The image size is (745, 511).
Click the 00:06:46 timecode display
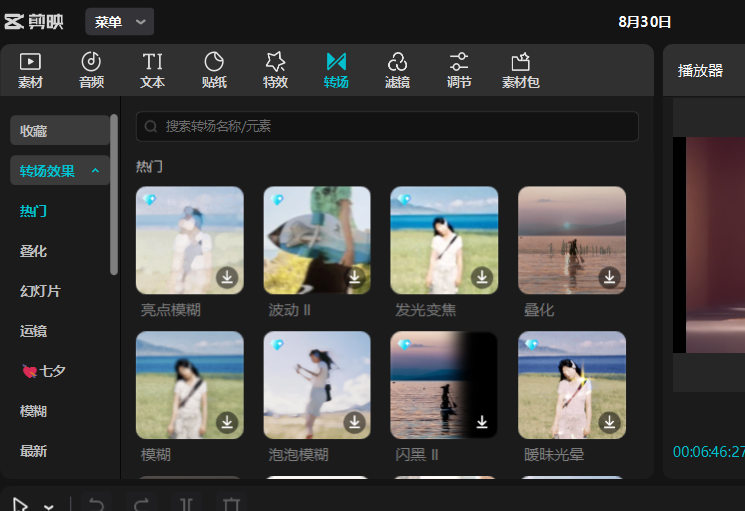(x=708, y=452)
